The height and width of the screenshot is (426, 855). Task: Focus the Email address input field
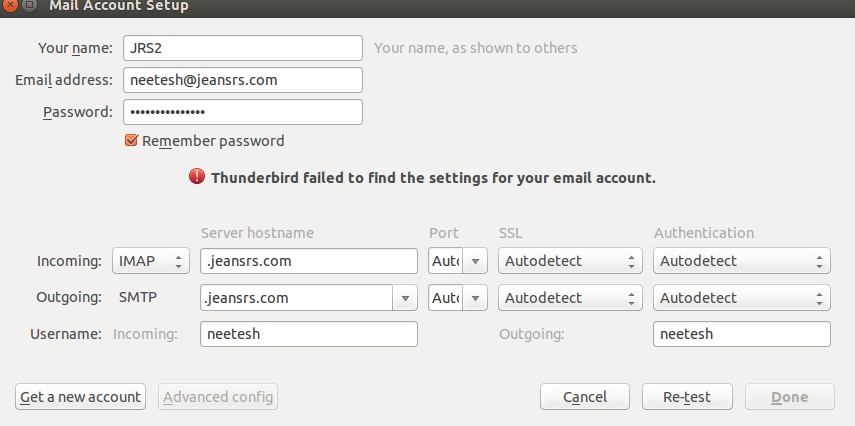[243, 80]
